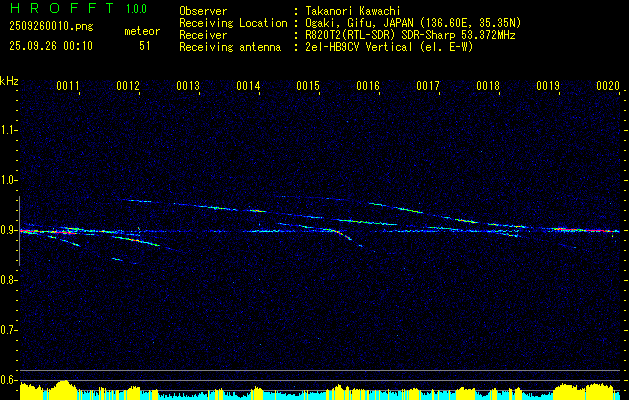Screen dimensions: 629x400
Task: Click time marker 0014
Action: tap(248, 86)
